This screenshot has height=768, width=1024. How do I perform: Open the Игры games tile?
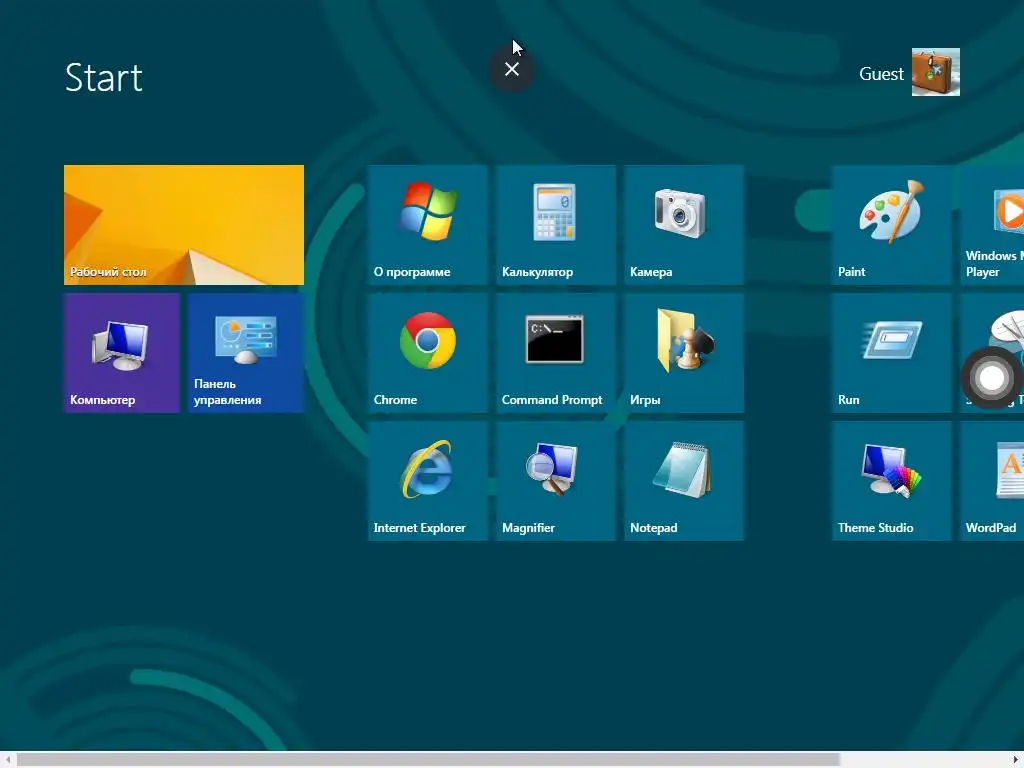tap(684, 353)
